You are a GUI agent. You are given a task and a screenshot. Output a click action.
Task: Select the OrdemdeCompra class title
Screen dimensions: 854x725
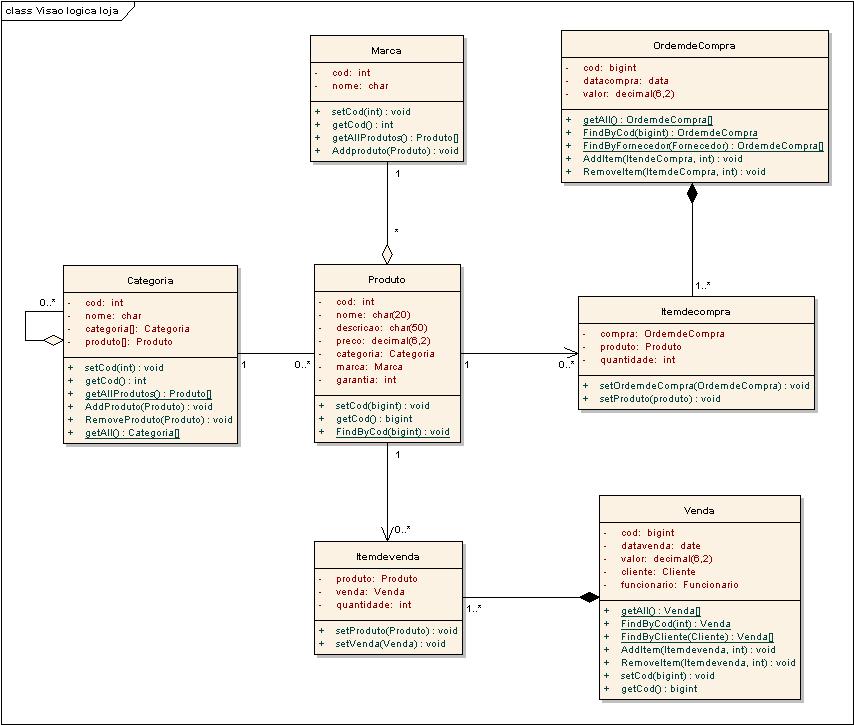(x=694, y=46)
